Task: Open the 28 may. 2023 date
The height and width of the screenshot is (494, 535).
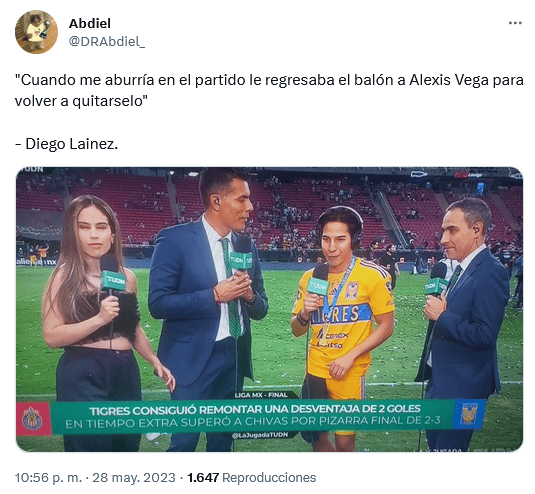Action: 134,477
